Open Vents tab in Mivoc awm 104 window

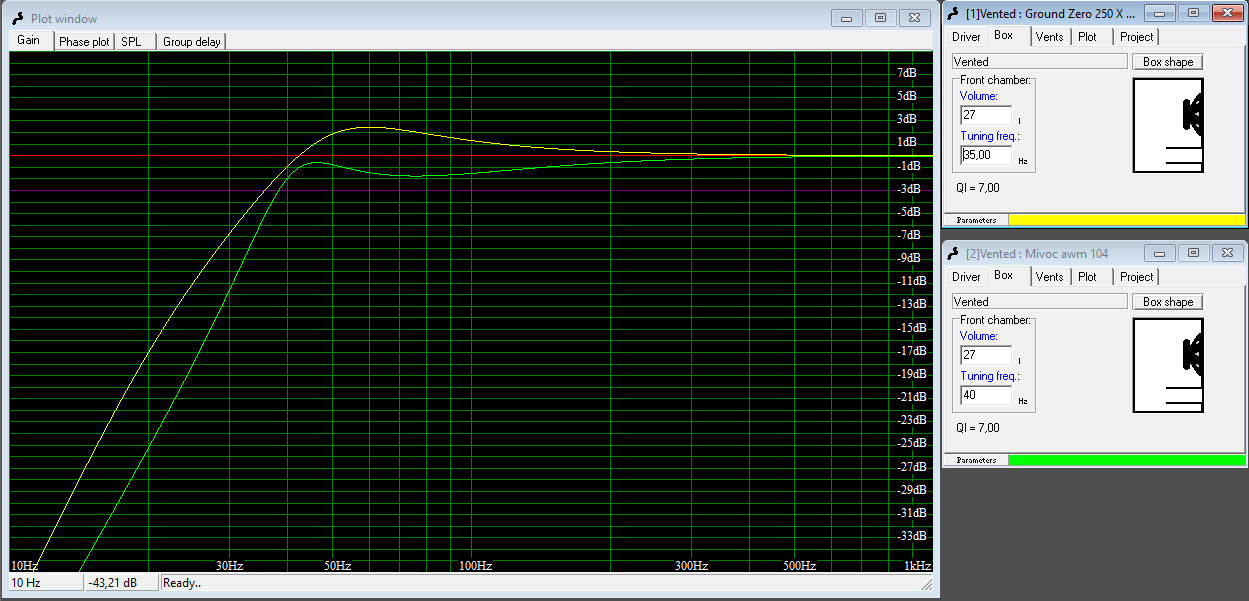[1050, 277]
